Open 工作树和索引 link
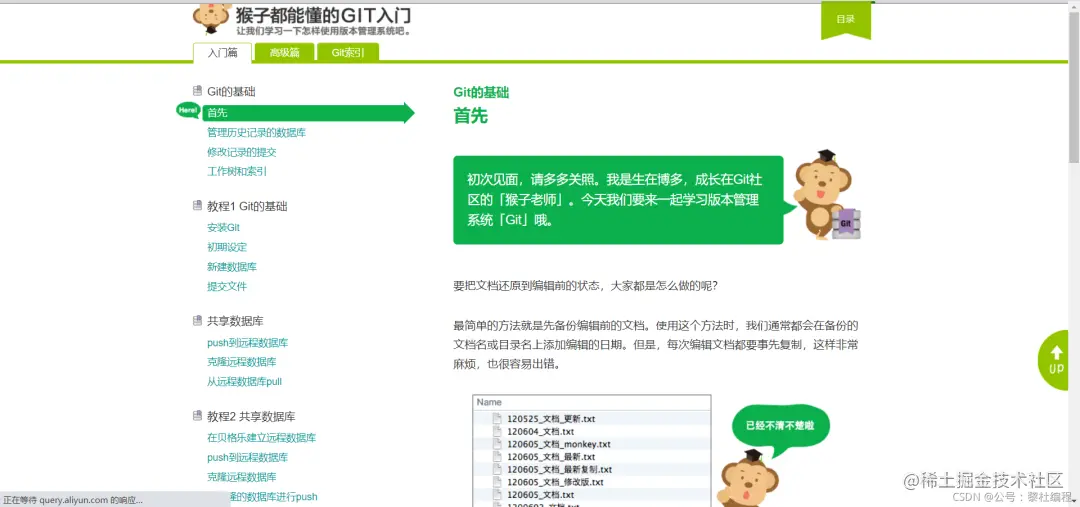The image size is (1080, 507). [237, 172]
